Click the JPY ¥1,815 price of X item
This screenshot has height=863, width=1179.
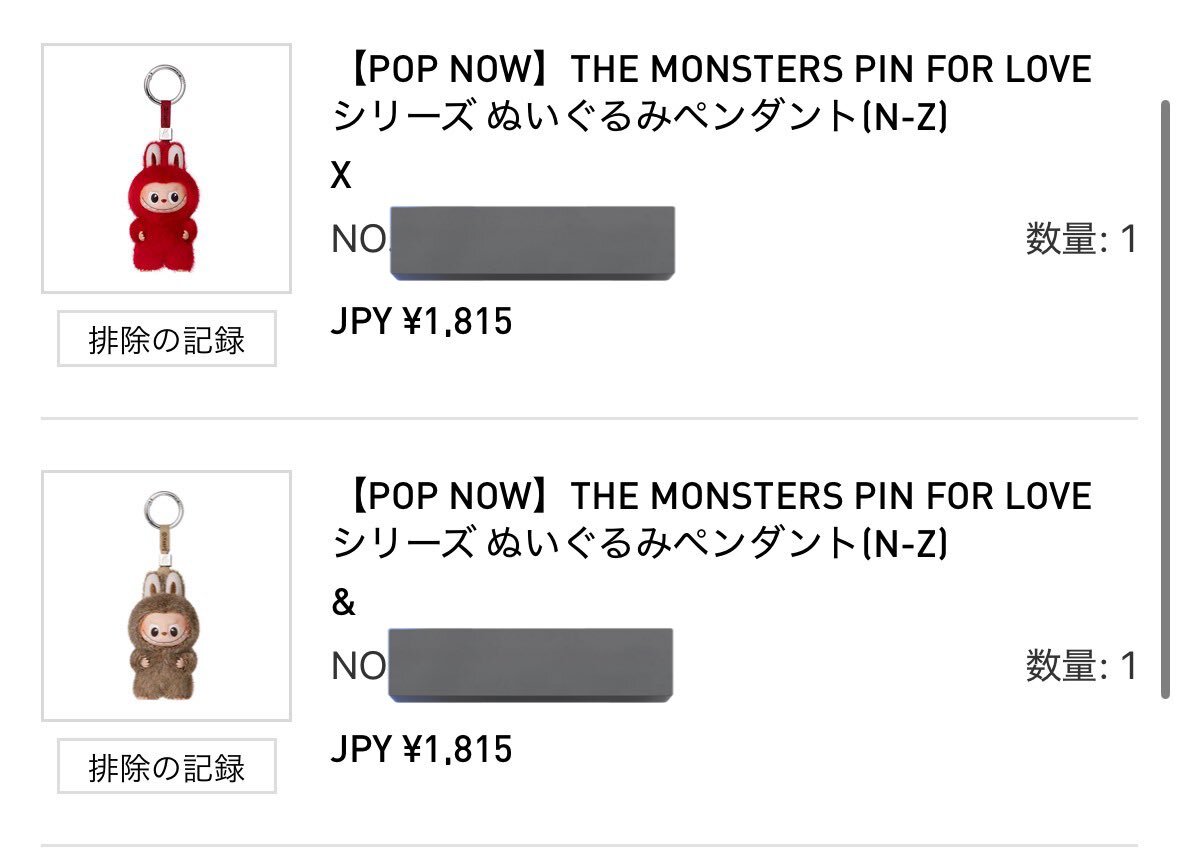coord(421,322)
